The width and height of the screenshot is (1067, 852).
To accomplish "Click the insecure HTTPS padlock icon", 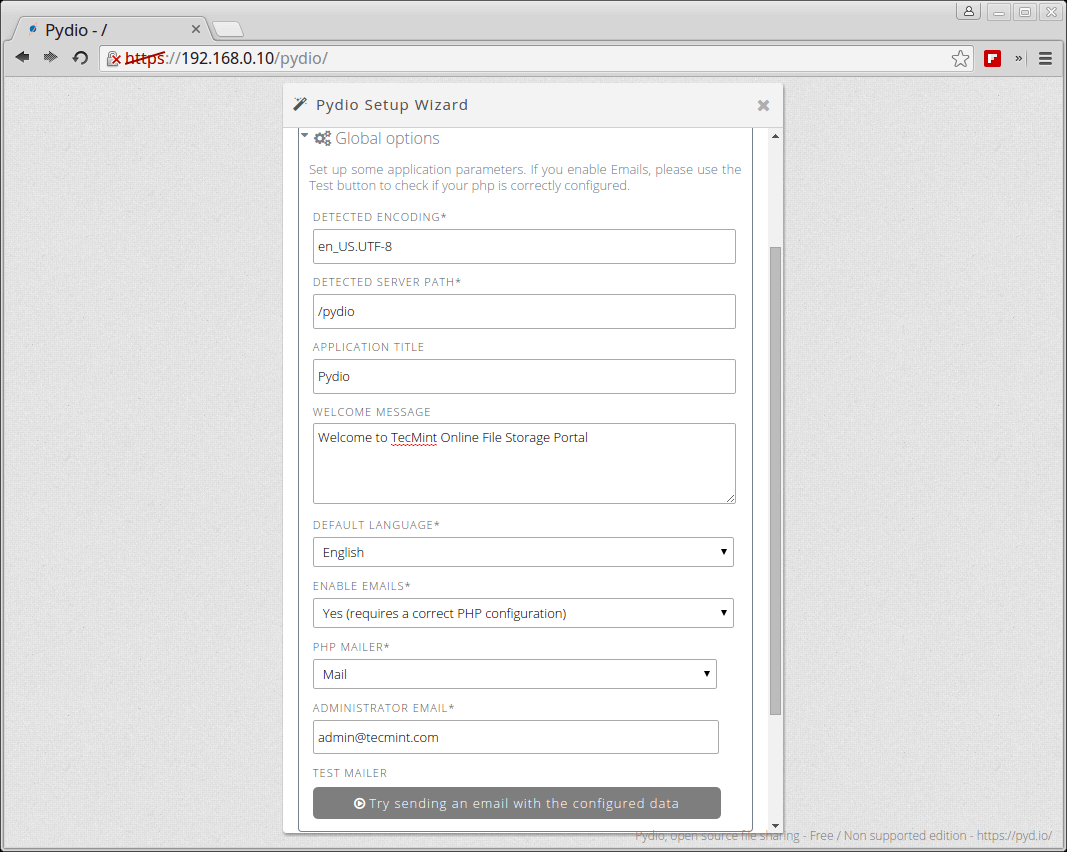I will pyautogui.click(x=114, y=59).
